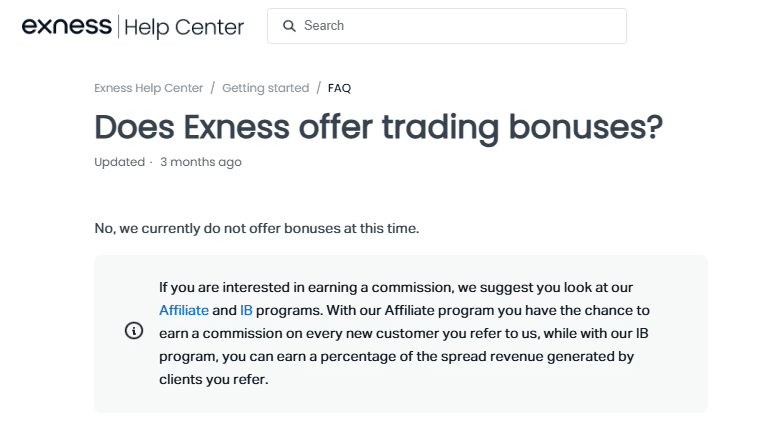
Task: Click the slash separator before FAQ
Action: click(319, 88)
